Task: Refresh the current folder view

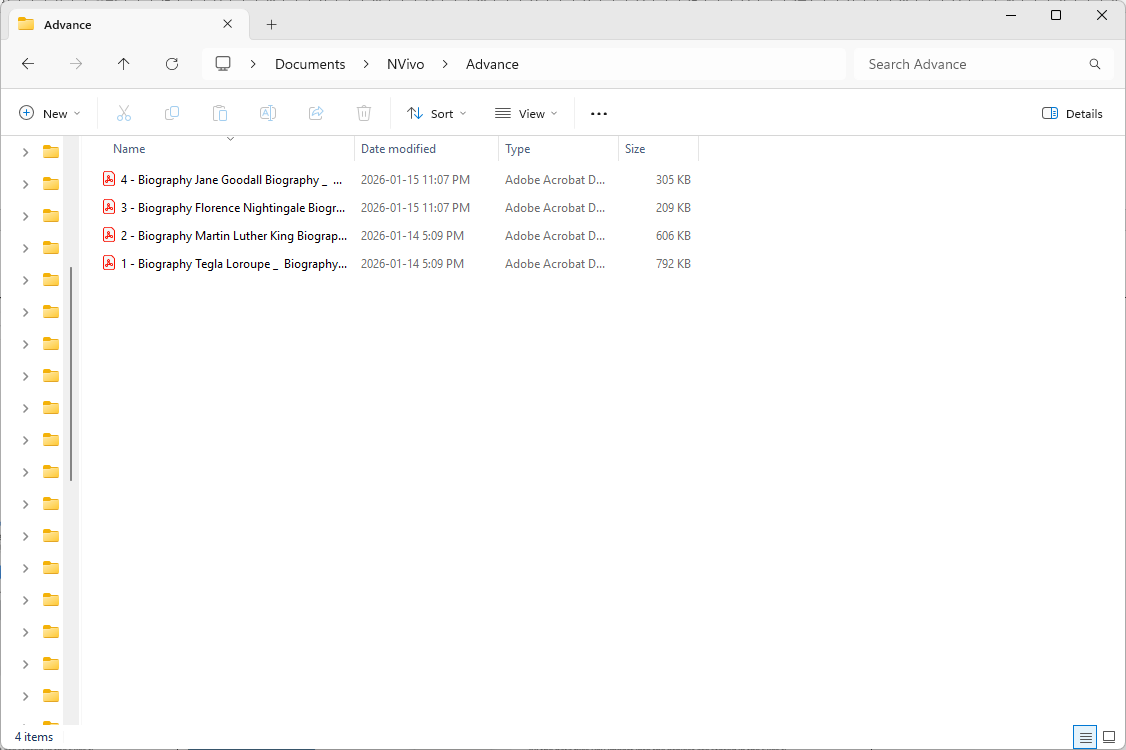Action: (x=172, y=64)
